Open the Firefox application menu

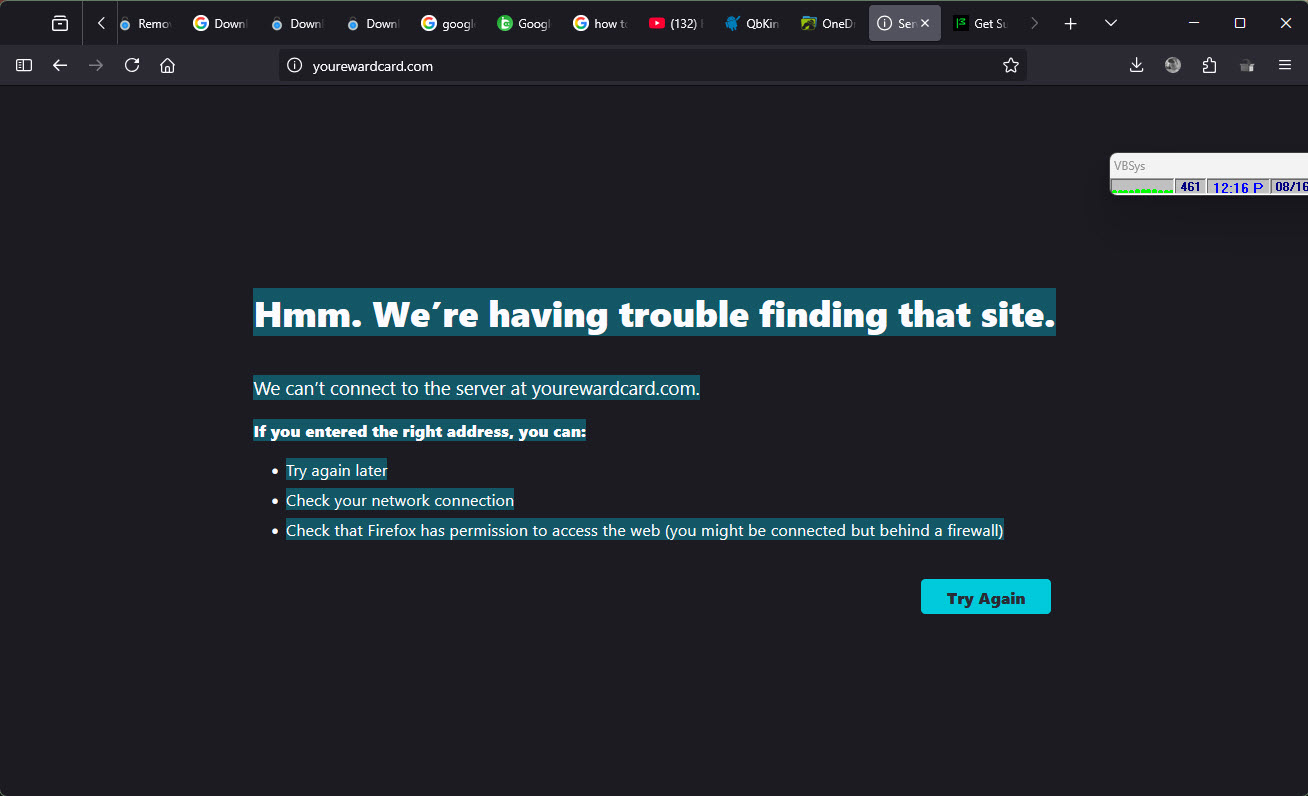click(1285, 65)
